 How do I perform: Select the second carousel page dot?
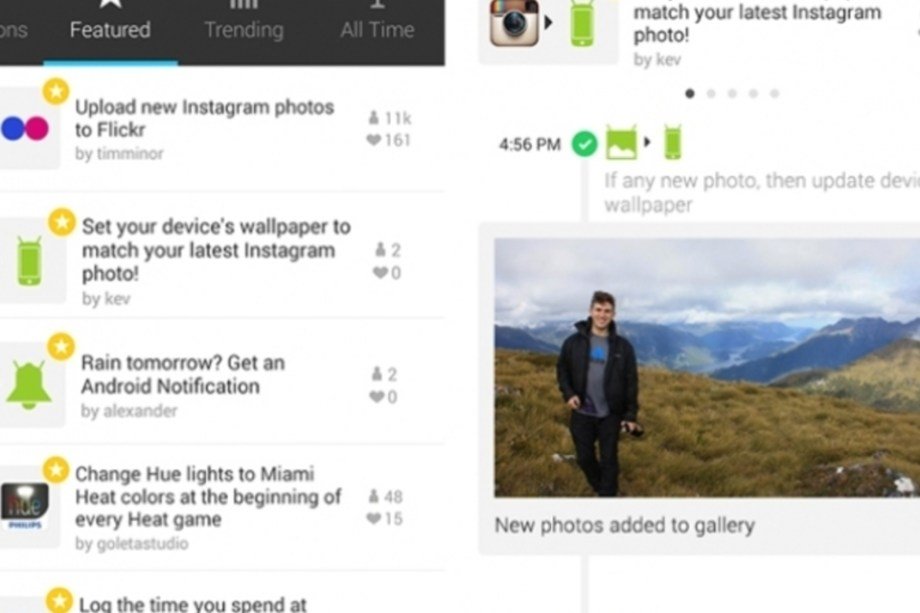click(x=711, y=93)
